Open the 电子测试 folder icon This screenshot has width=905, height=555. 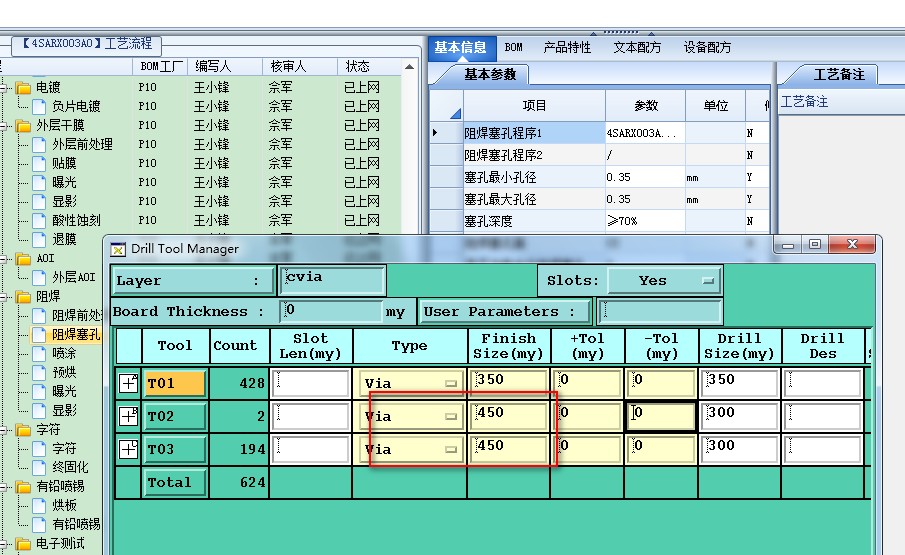tap(23, 545)
